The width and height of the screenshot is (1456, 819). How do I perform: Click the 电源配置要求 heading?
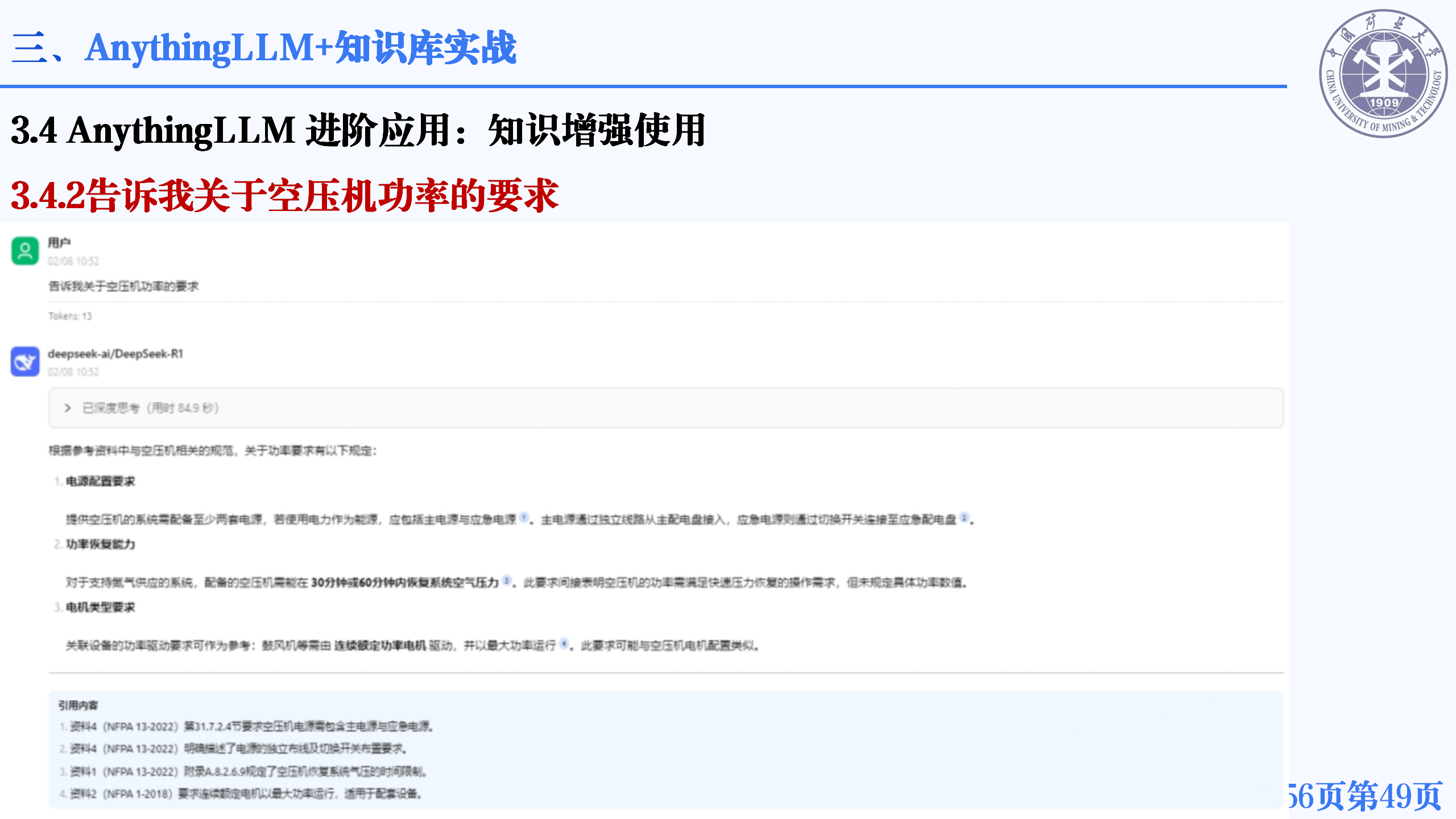[x=101, y=481]
